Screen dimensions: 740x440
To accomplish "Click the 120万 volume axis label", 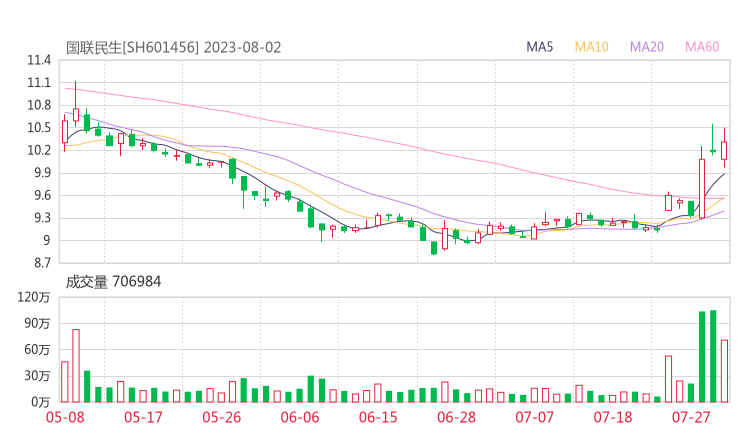I will point(34,297).
